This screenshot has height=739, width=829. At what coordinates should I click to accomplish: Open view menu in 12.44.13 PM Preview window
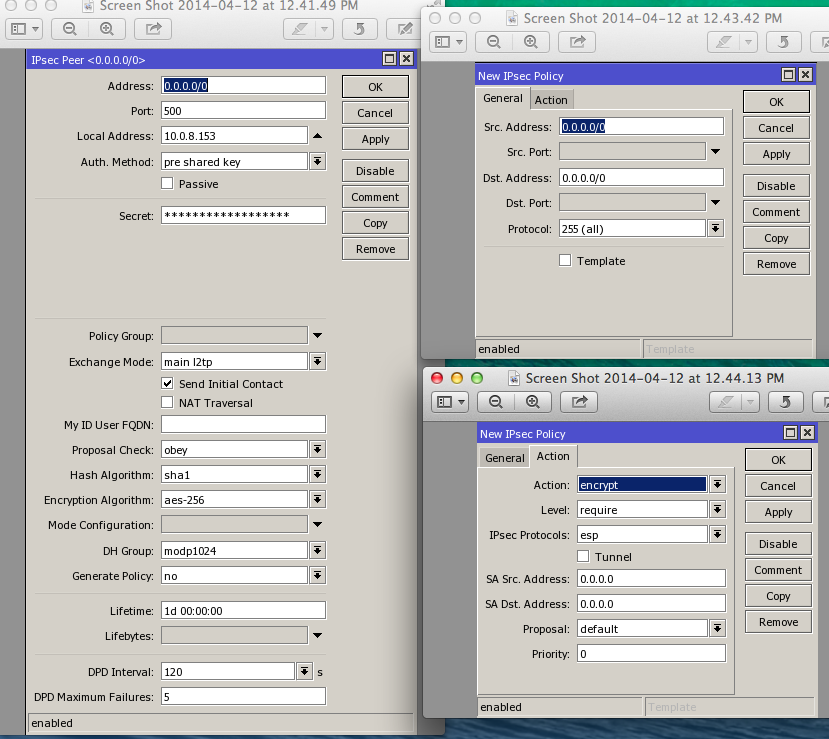[450, 402]
